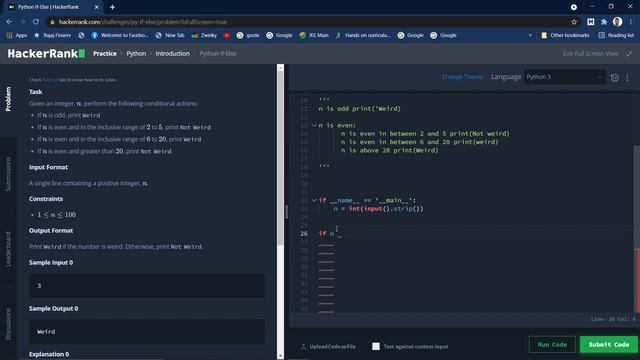The image size is (640, 360).
Task: Select the Submissions side tab
Action: [x=8, y=174]
